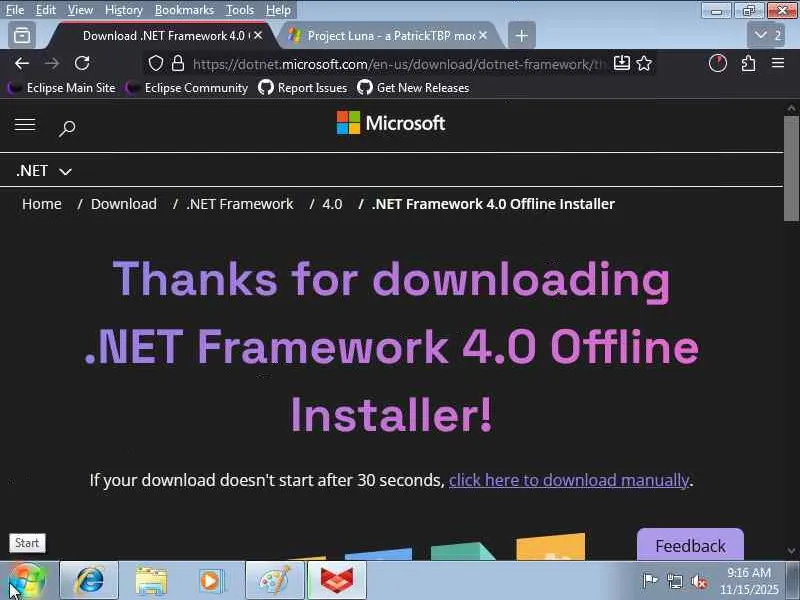The image size is (800, 600).
Task: Go to 4.0 in the breadcrumb
Action: [x=332, y=204]
